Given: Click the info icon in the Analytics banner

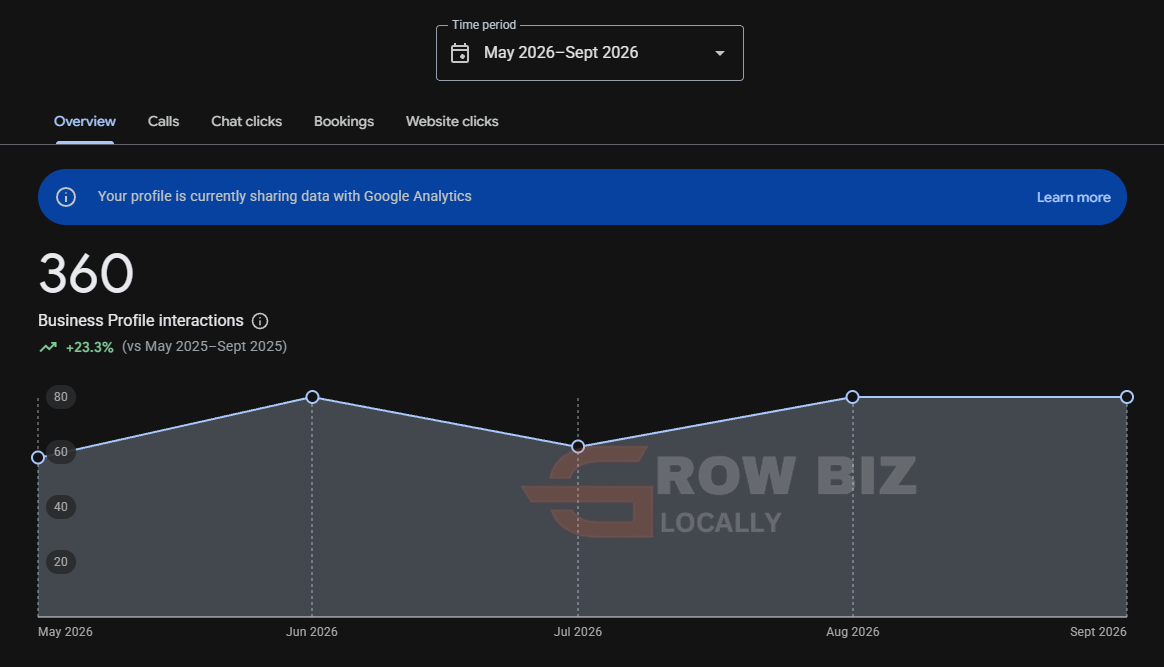Looking at the screenshot, I should (66, 197).
